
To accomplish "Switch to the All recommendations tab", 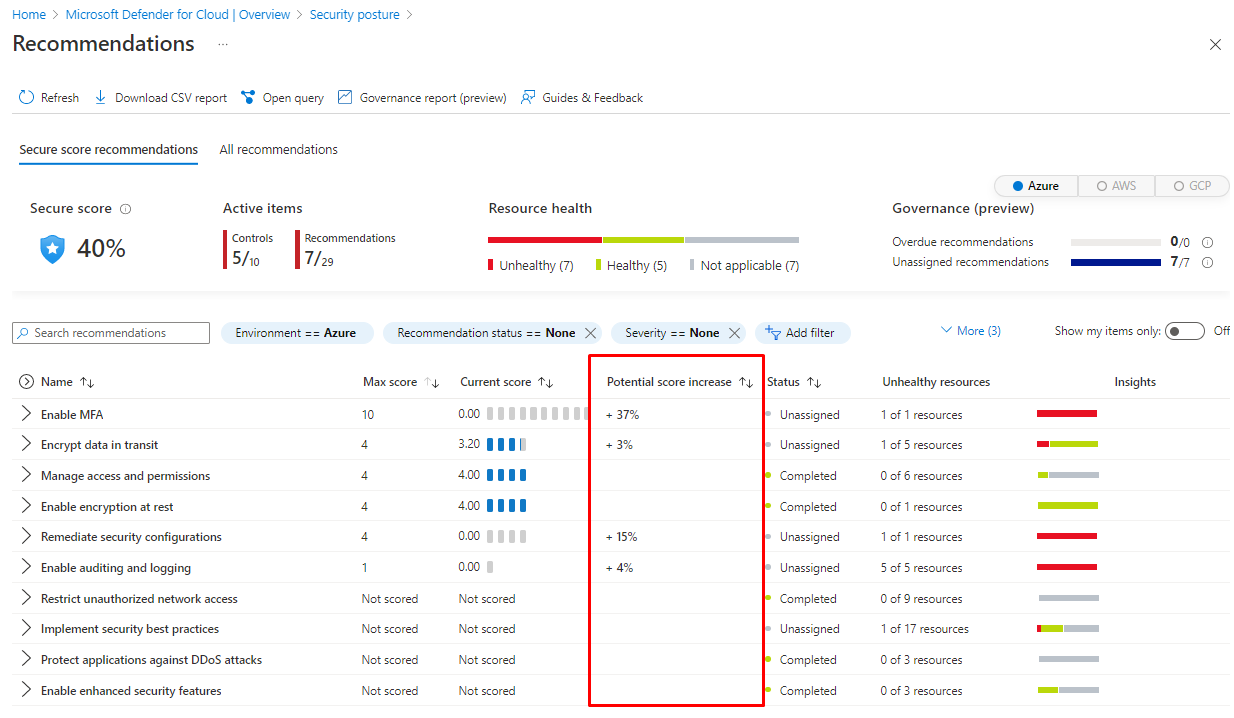I will [278, 150].
